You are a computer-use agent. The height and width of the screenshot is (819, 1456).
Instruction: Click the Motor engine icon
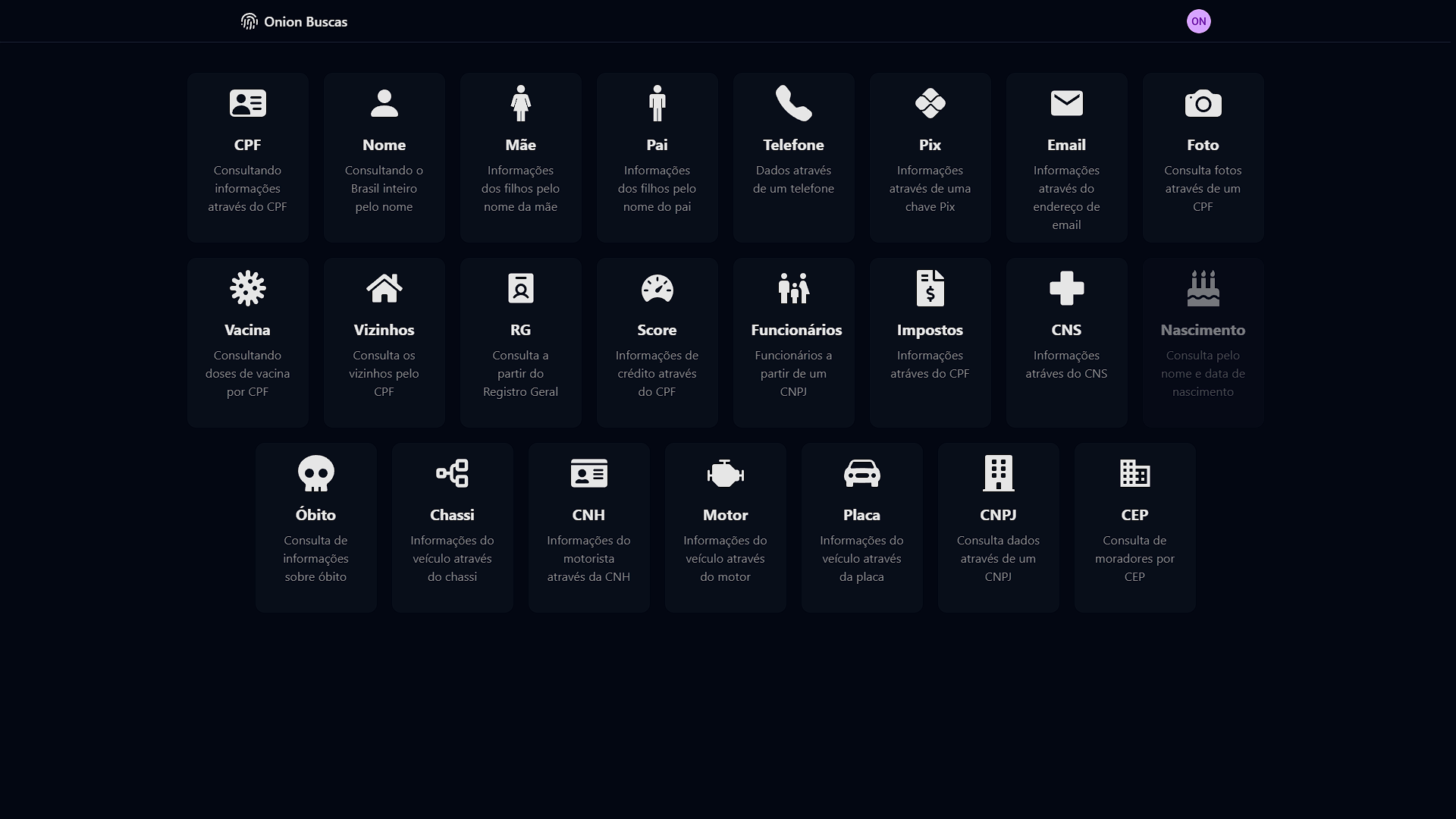(726, 473)
